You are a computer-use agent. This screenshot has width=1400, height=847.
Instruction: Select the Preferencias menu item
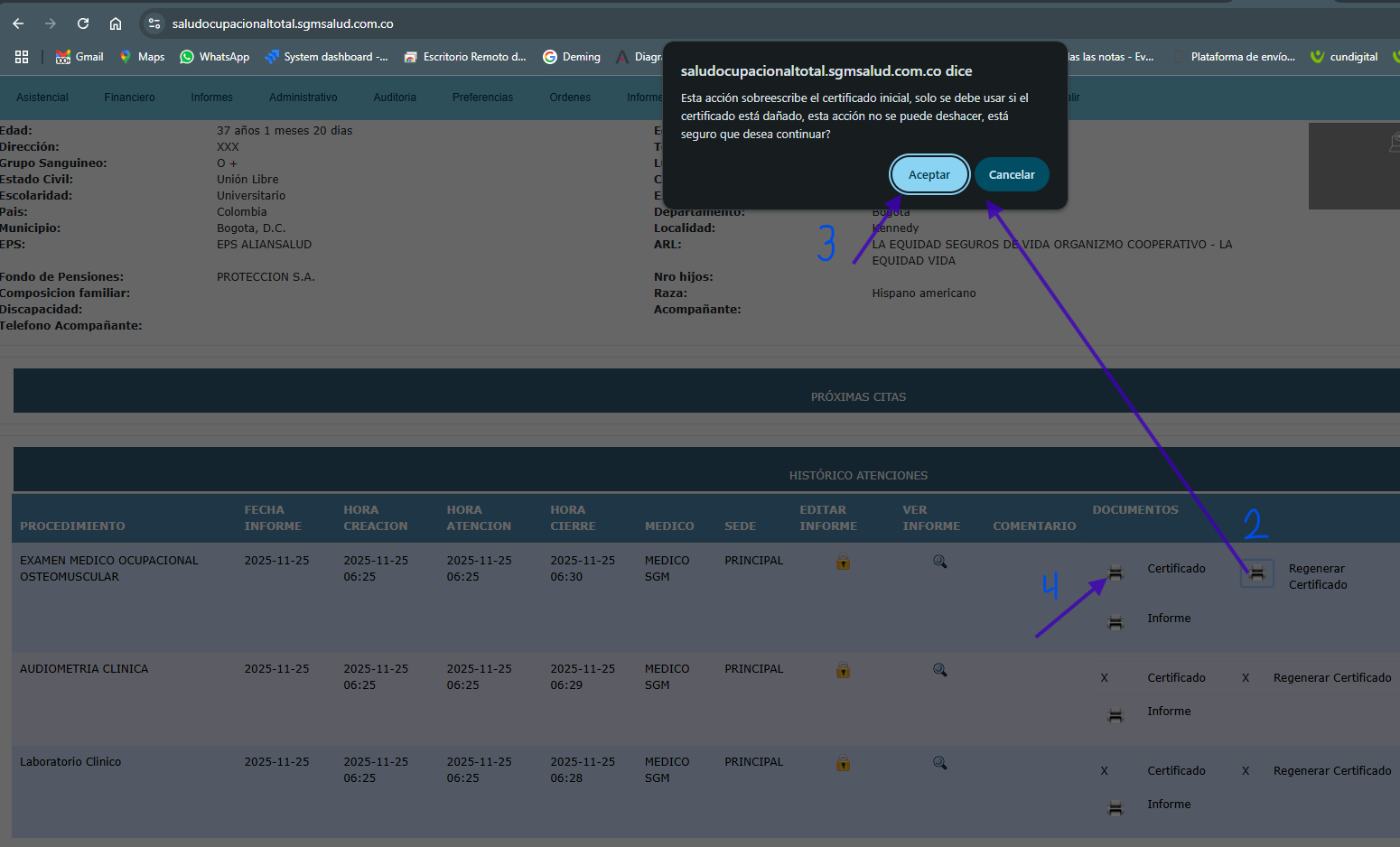(482, 98)
